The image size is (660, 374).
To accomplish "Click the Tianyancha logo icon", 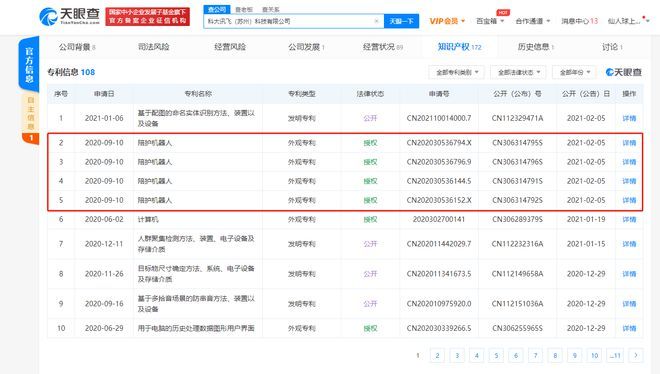I will point(48,16).
